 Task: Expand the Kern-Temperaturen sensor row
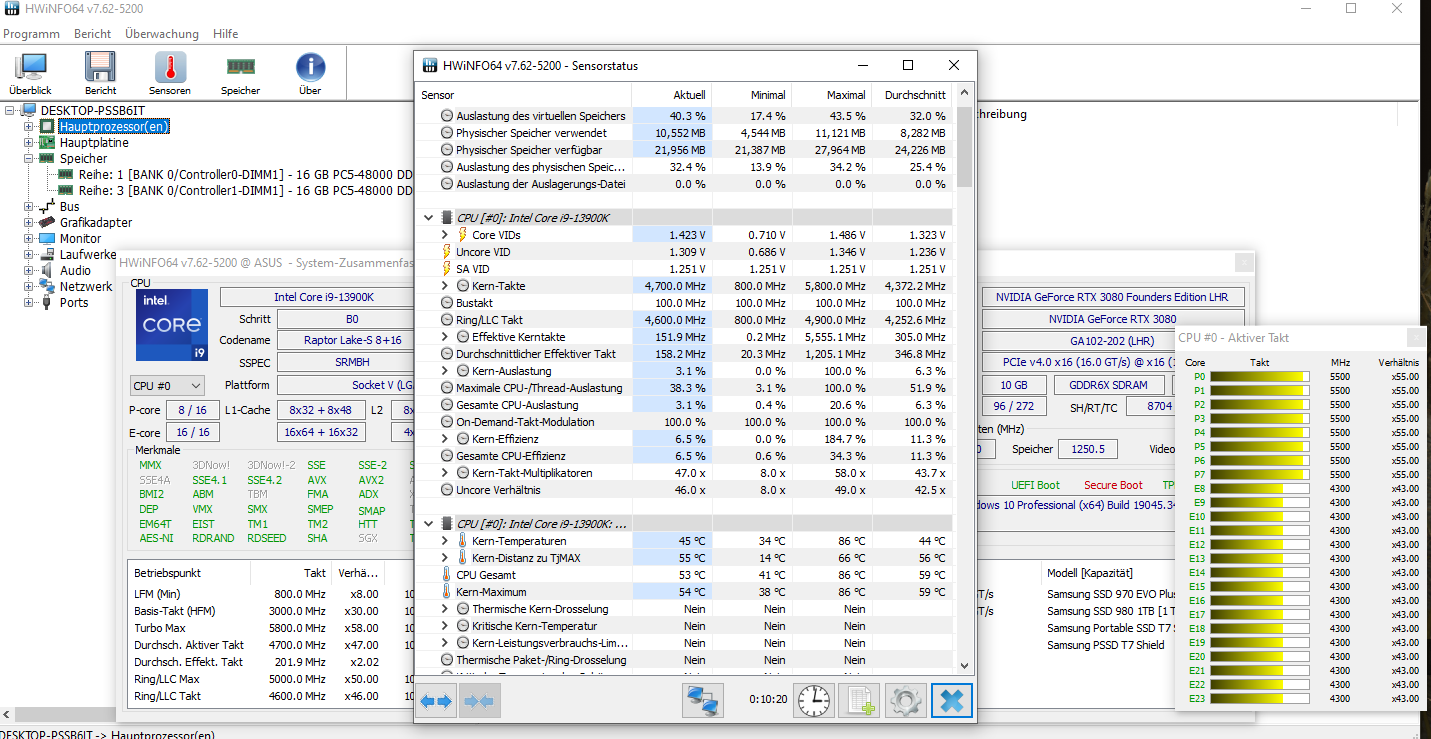[445, 541]
